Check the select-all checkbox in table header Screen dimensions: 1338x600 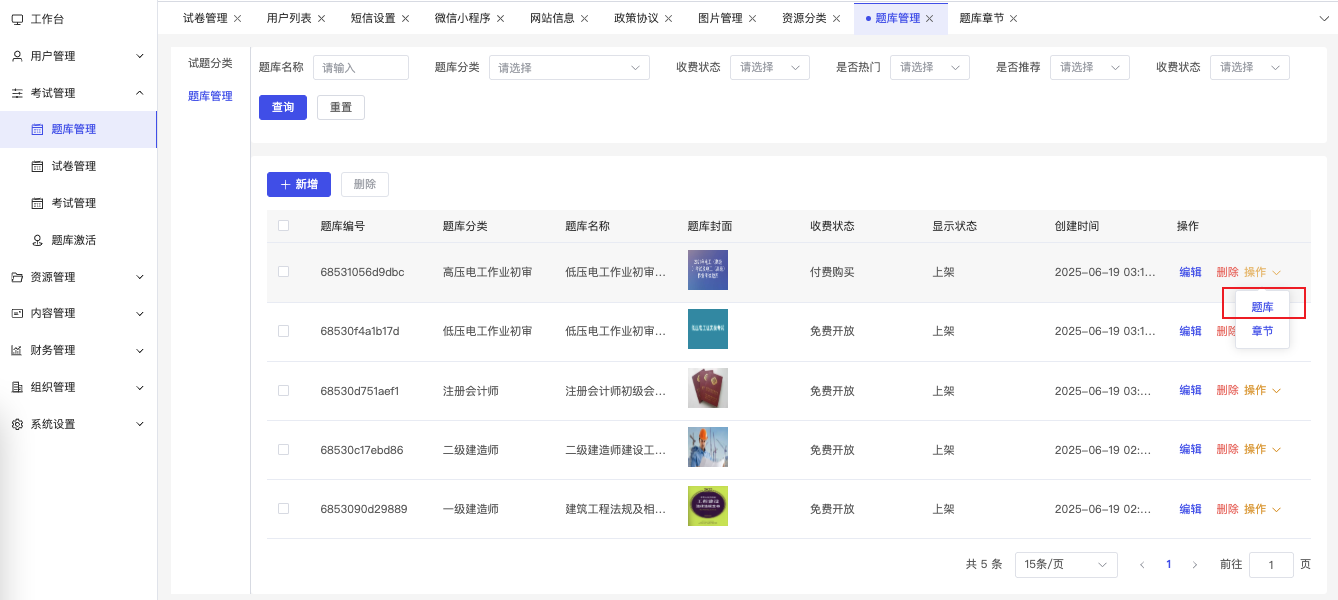283,225
